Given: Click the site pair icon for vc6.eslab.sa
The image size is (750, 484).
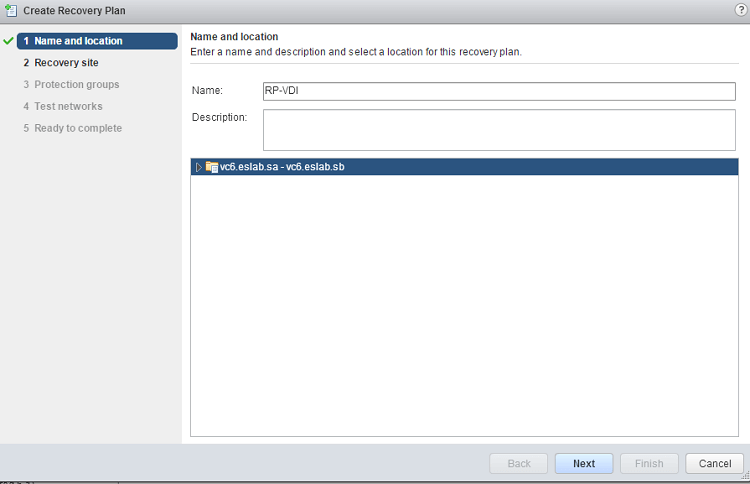Looking at the screenshot, I should click(x=212, y=167).
